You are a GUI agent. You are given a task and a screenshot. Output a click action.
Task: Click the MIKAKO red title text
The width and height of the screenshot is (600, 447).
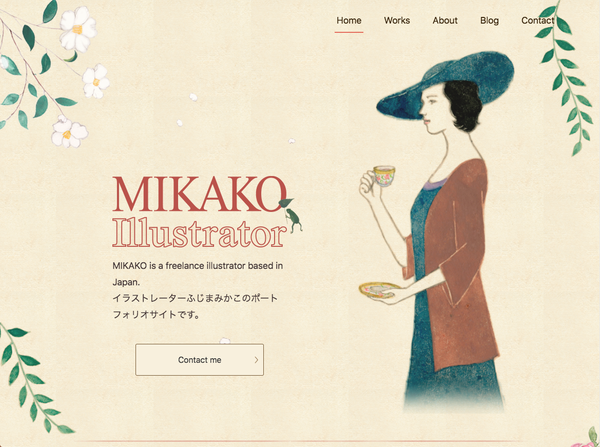[199, 194]
